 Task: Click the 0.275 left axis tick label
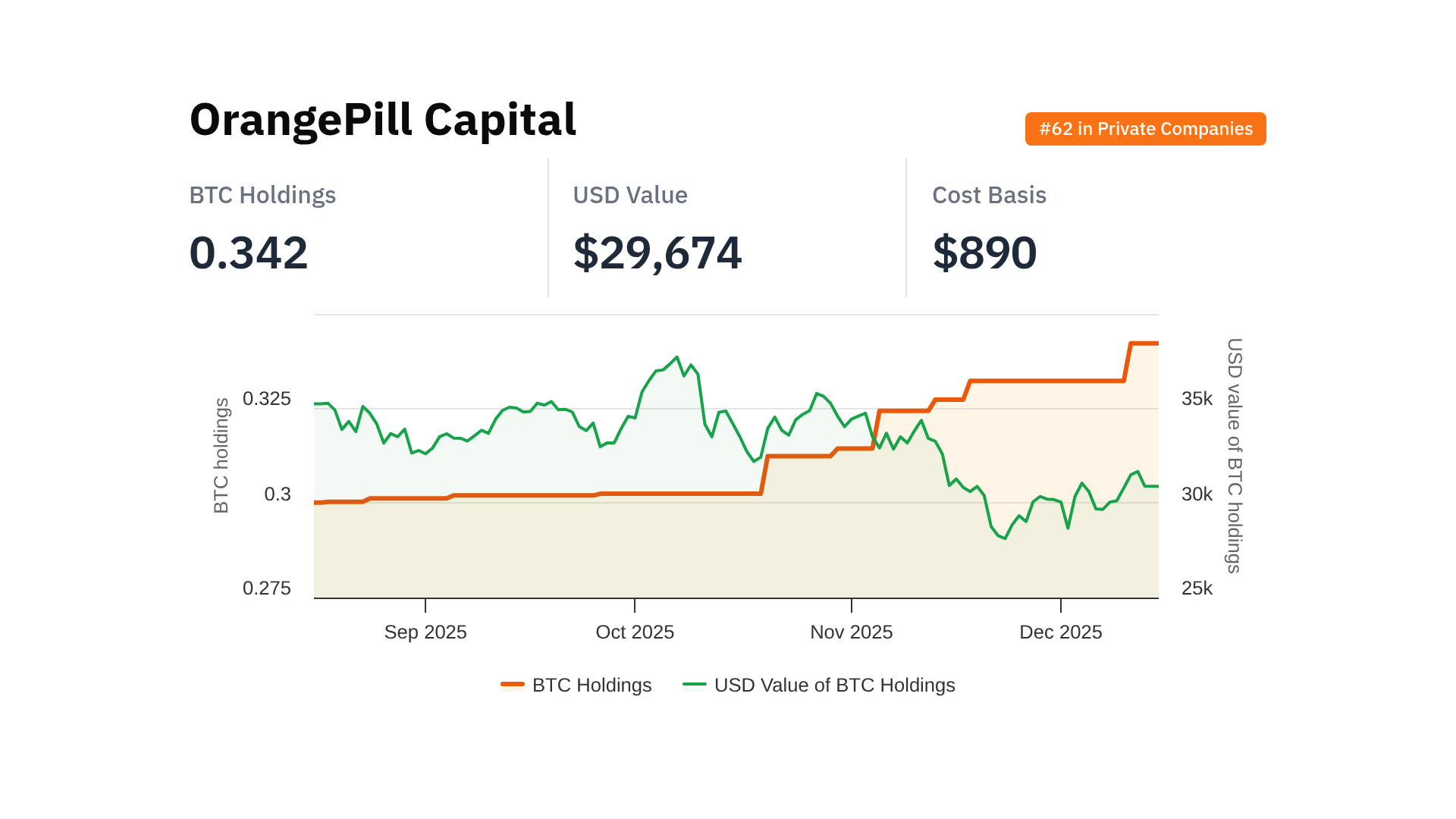point(266,588)
